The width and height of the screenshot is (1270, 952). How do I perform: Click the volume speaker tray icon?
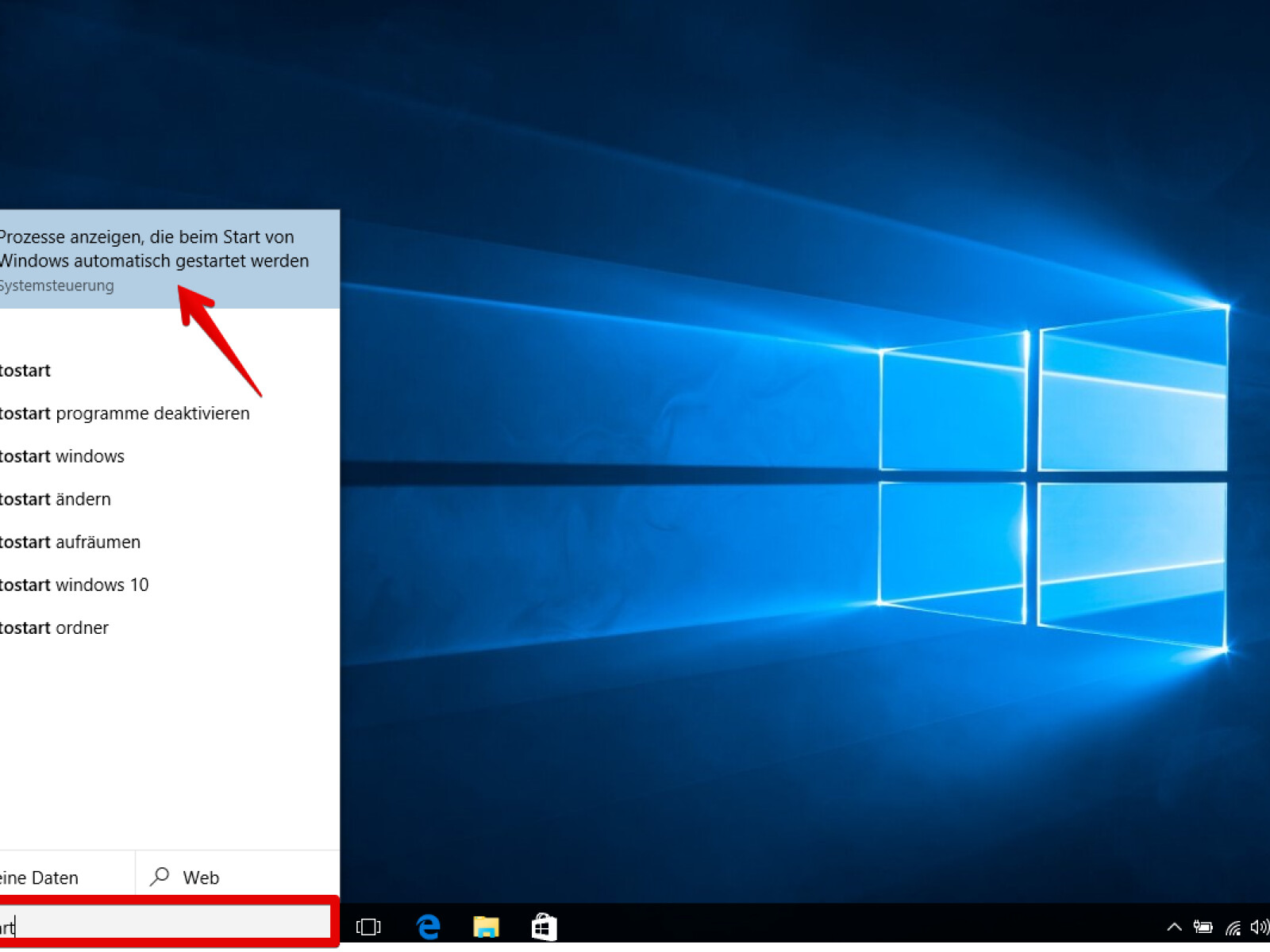[1259, 927]
